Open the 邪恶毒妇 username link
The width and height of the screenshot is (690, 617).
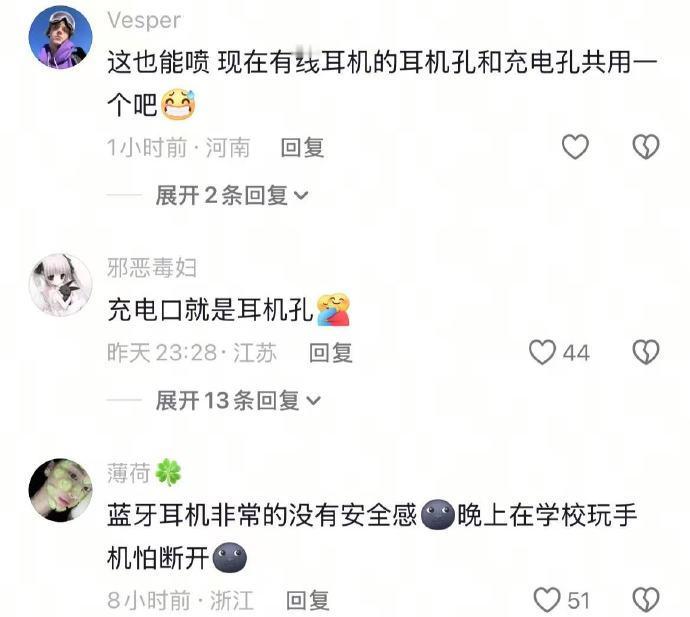tap(152, 268)
